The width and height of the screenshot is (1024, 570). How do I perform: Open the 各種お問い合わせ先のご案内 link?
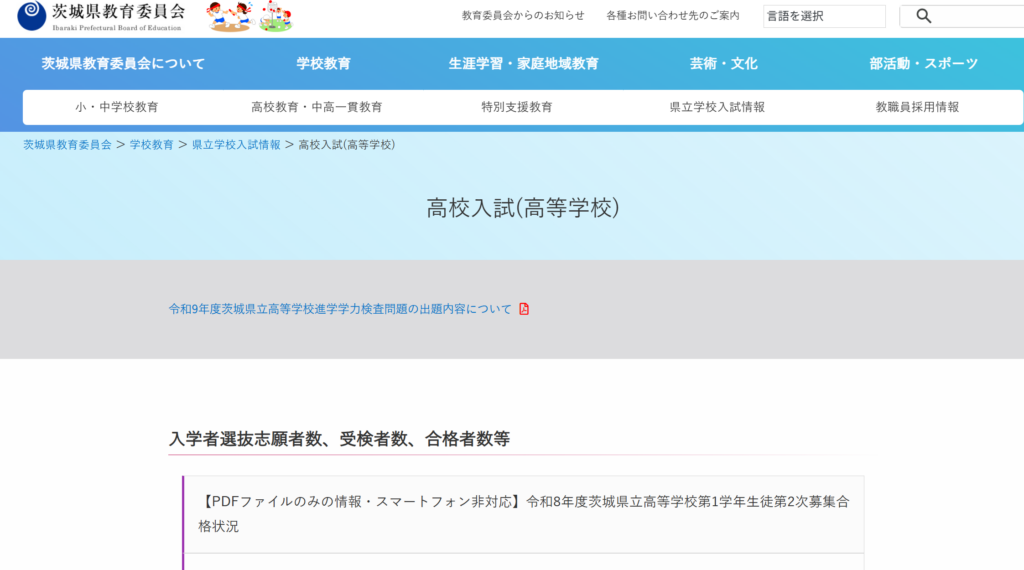click(x=673, y=16)
